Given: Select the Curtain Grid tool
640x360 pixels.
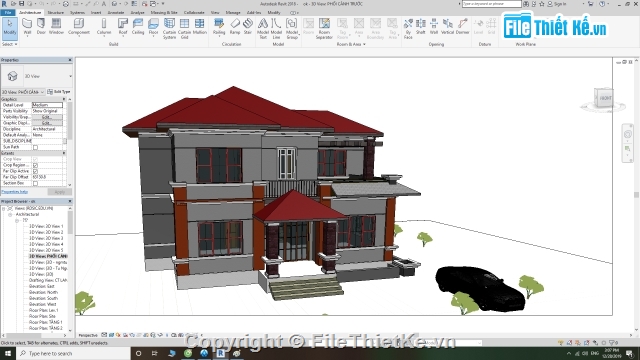Looking at the screenshot, I should tap(184, 29).
